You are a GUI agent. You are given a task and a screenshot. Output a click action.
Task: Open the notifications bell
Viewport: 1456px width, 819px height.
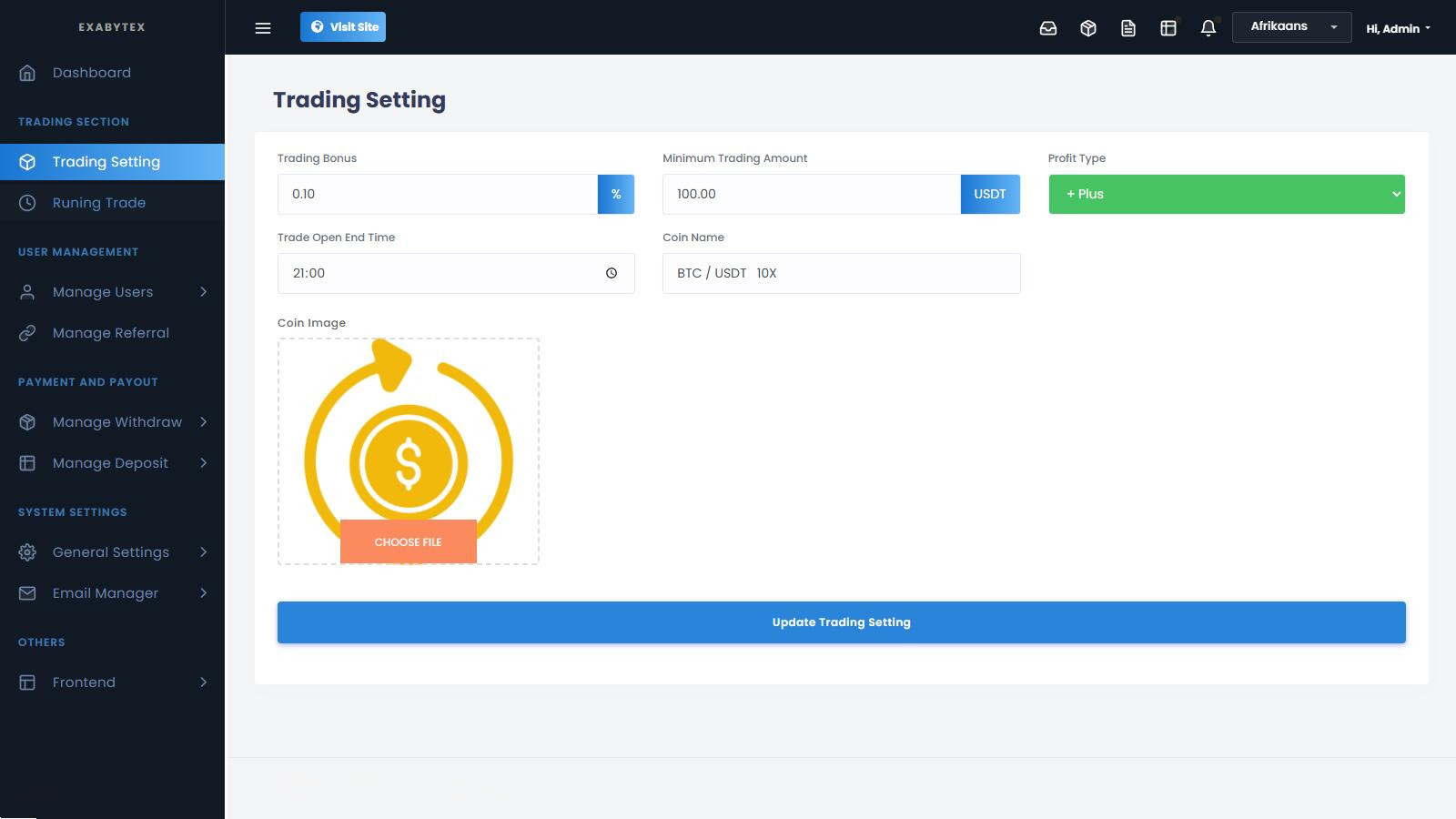tap(1208, 28)
